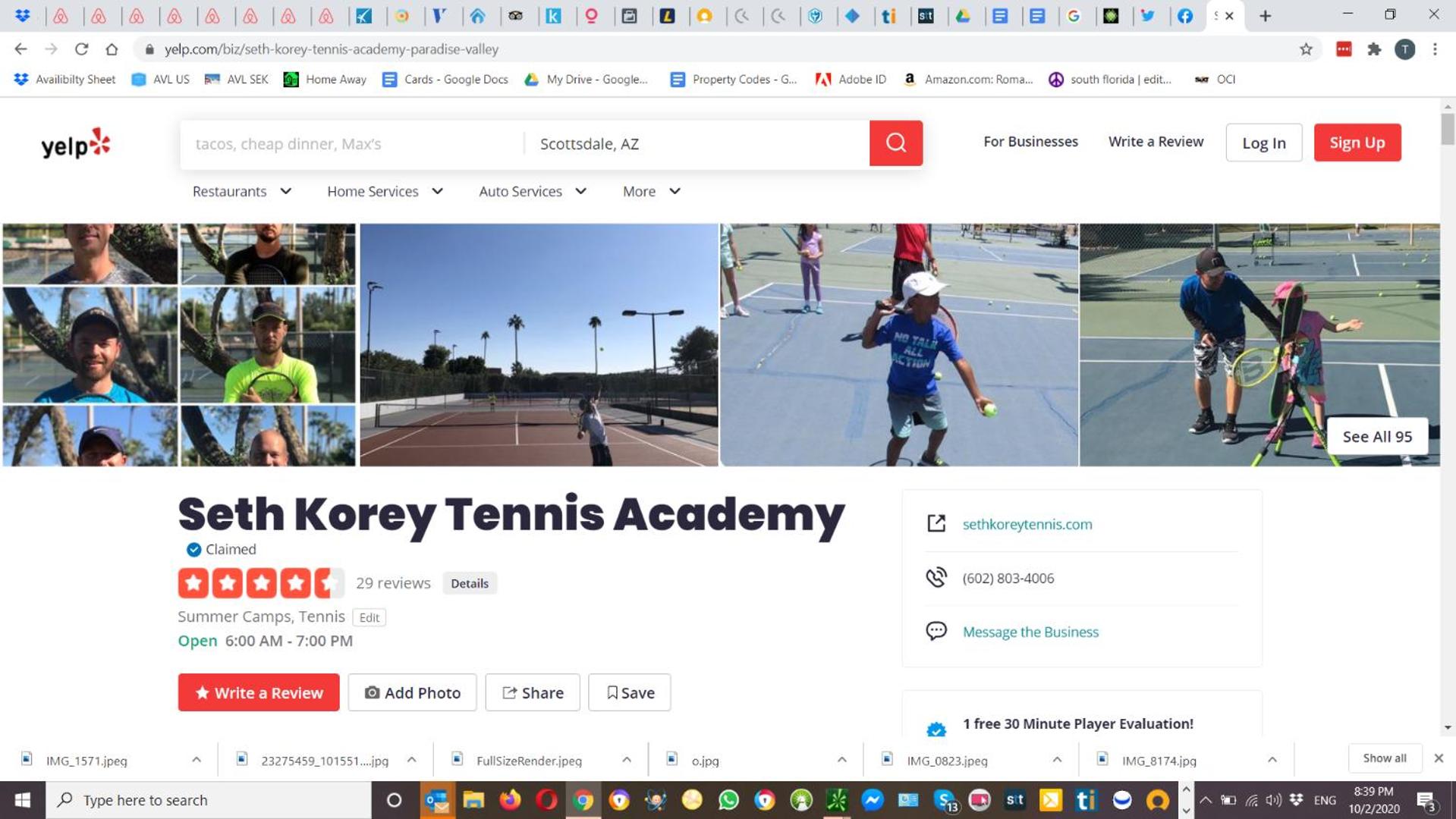This screenshot has height=819, width=1456.
Task: Open the Chrome extensions puzzle icon
Action: 1374,49
